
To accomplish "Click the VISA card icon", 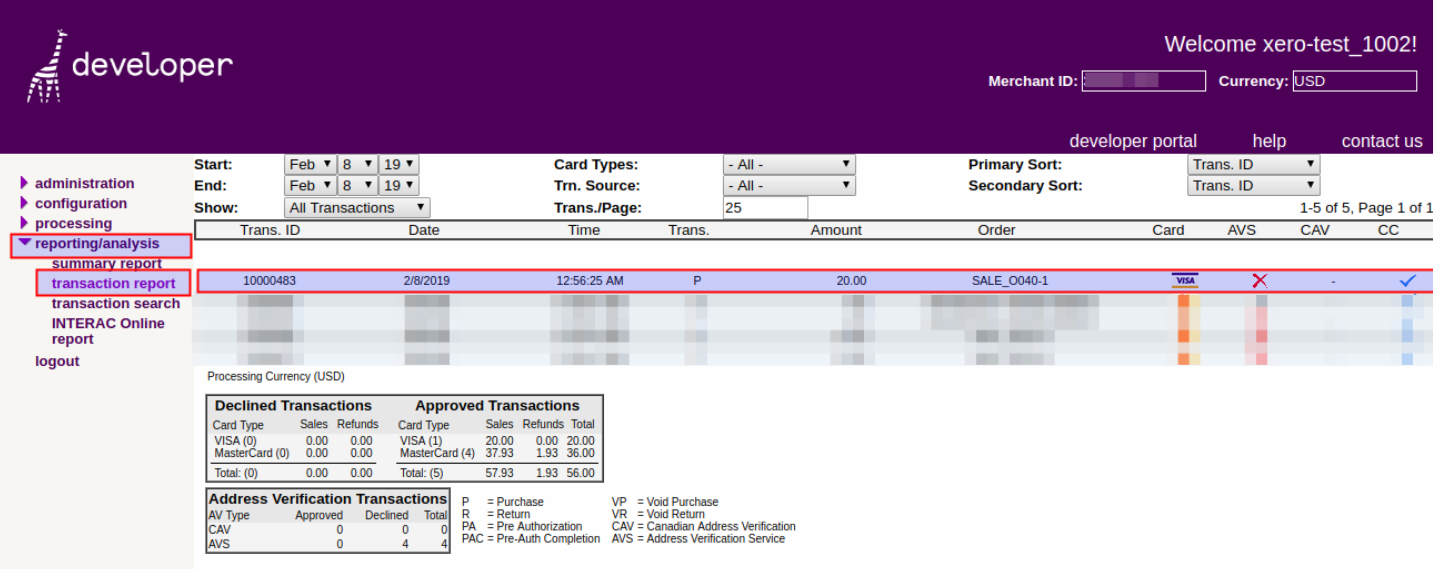I will click(x=1185, y=281).
